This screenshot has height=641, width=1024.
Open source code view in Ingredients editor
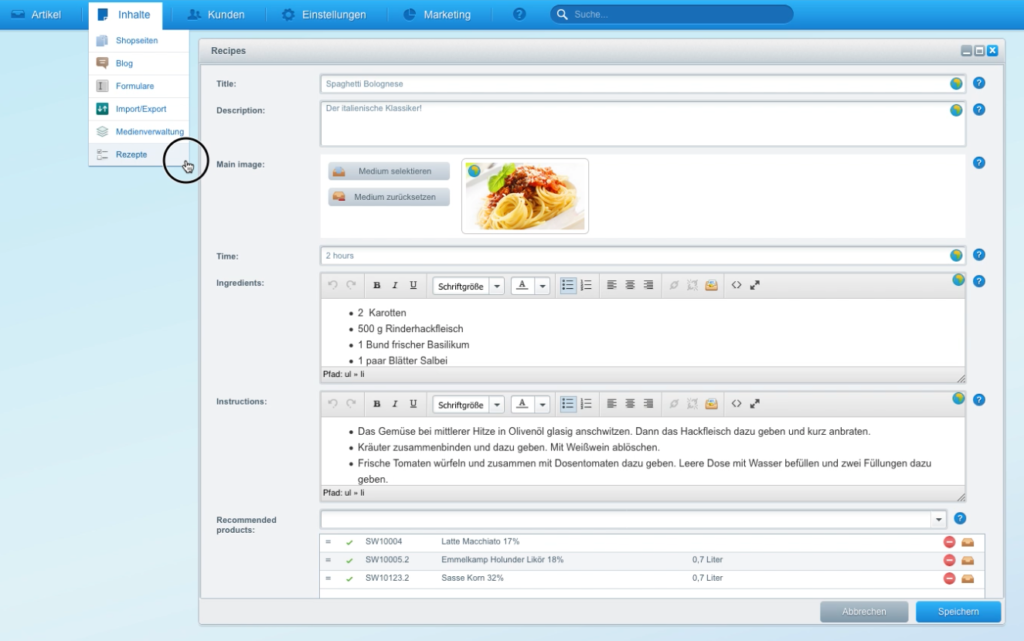(736, 286)
